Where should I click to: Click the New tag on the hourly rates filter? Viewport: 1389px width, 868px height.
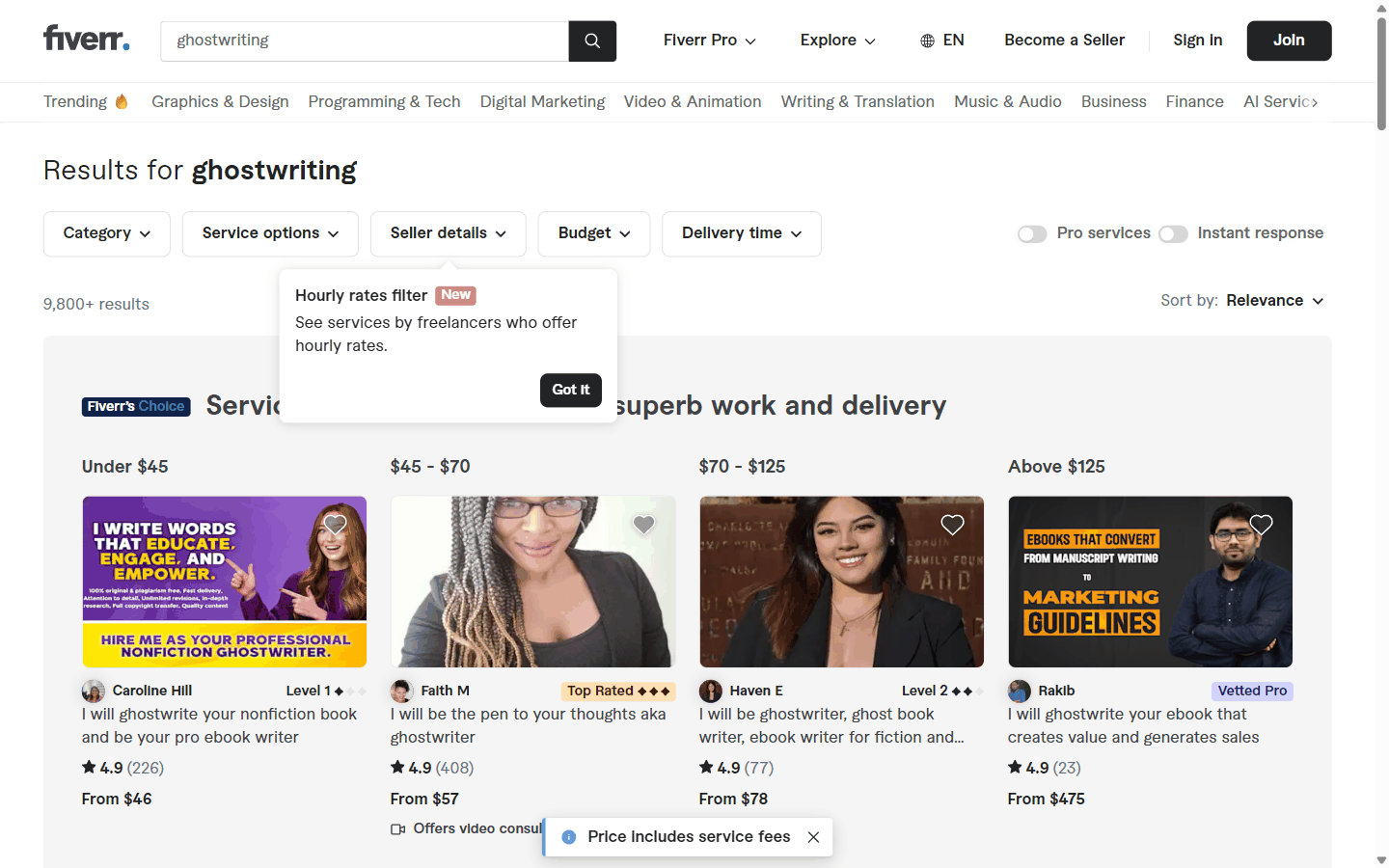(455, 295)
